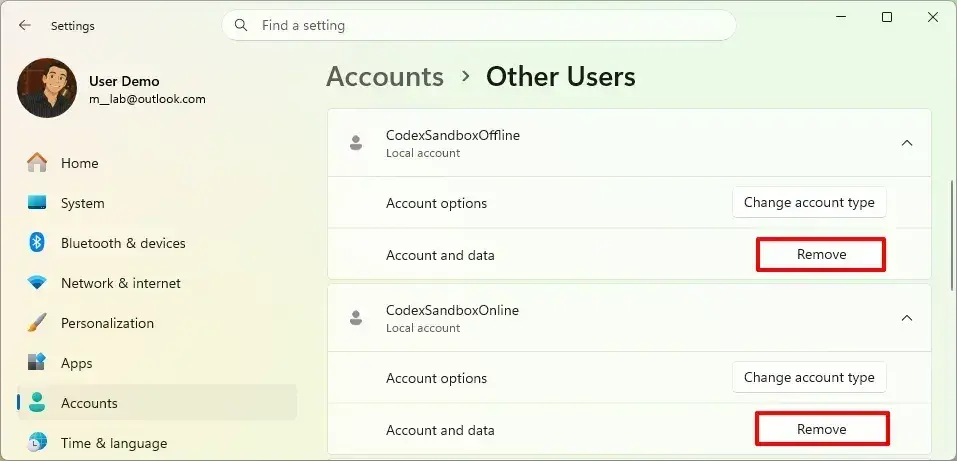
Task: Click the Apps icon in sidebar
Action: tap(37, 363)
